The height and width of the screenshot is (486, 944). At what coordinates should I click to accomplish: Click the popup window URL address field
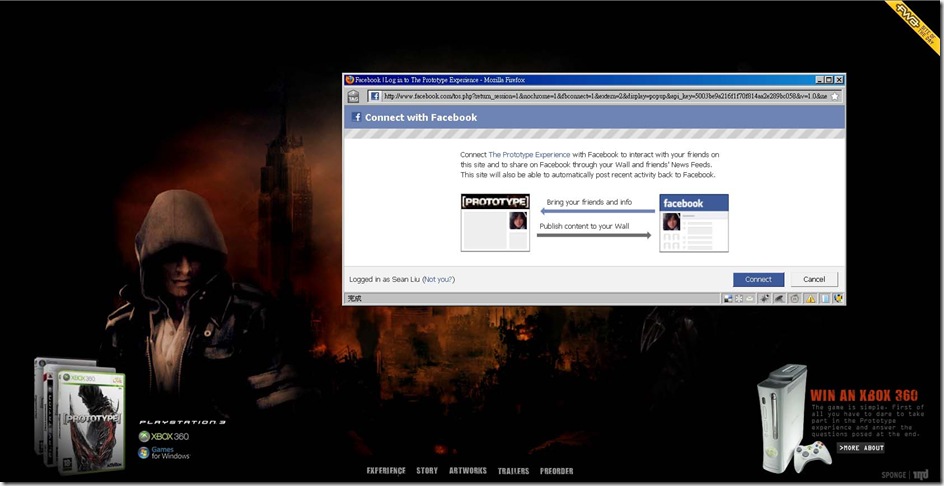[x=604, y=96]
